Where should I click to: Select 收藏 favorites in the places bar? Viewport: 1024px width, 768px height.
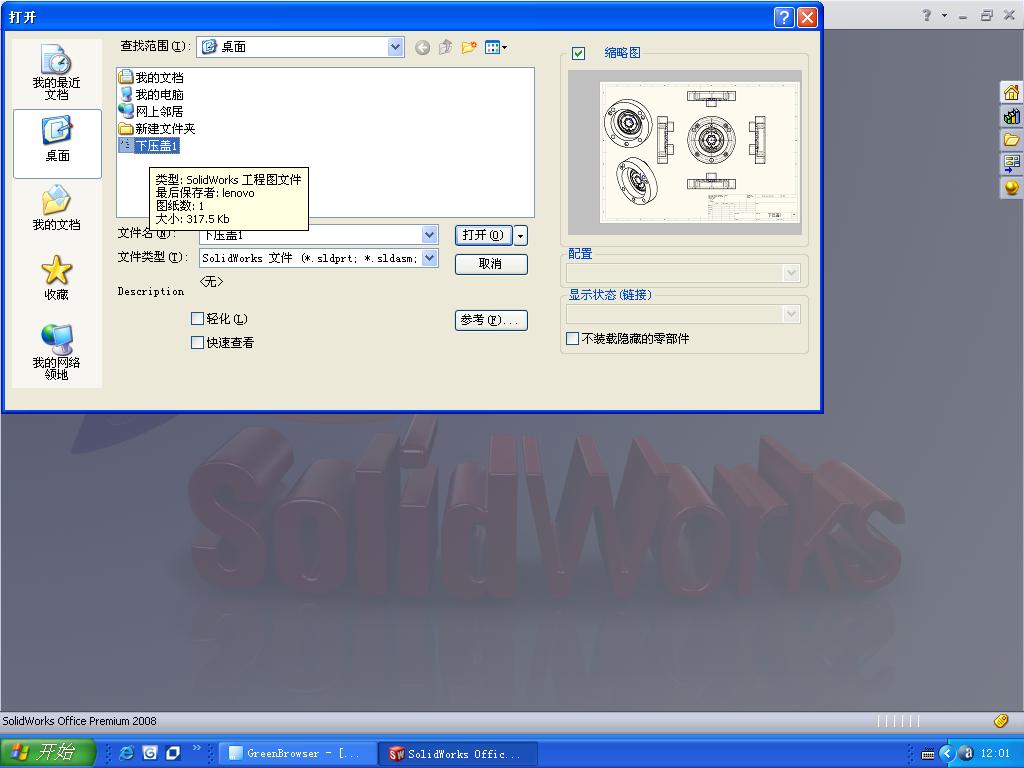[x=56, y=277]
